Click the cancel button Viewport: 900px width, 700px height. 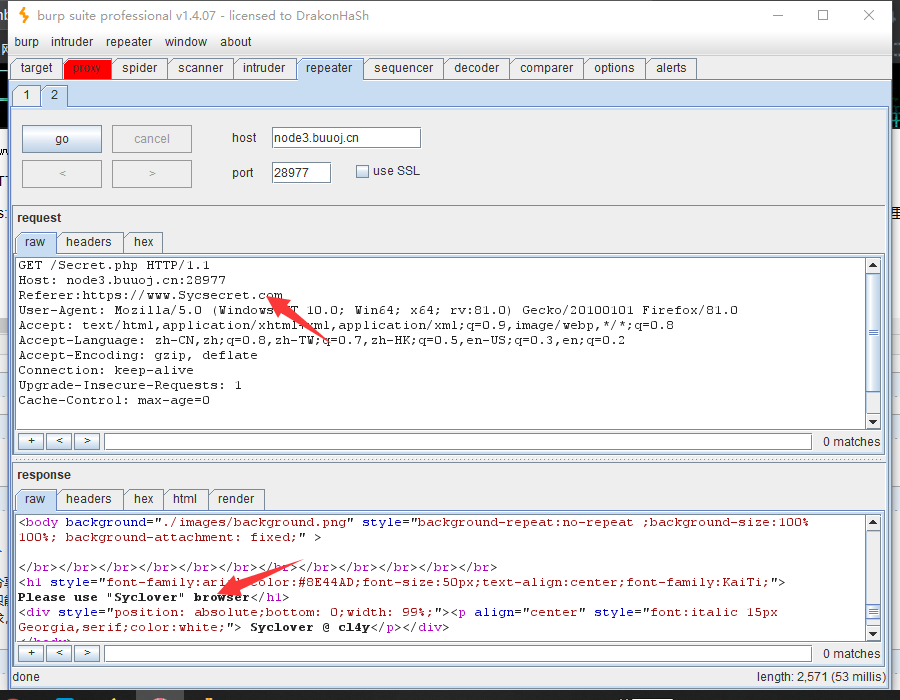(152, 139)
